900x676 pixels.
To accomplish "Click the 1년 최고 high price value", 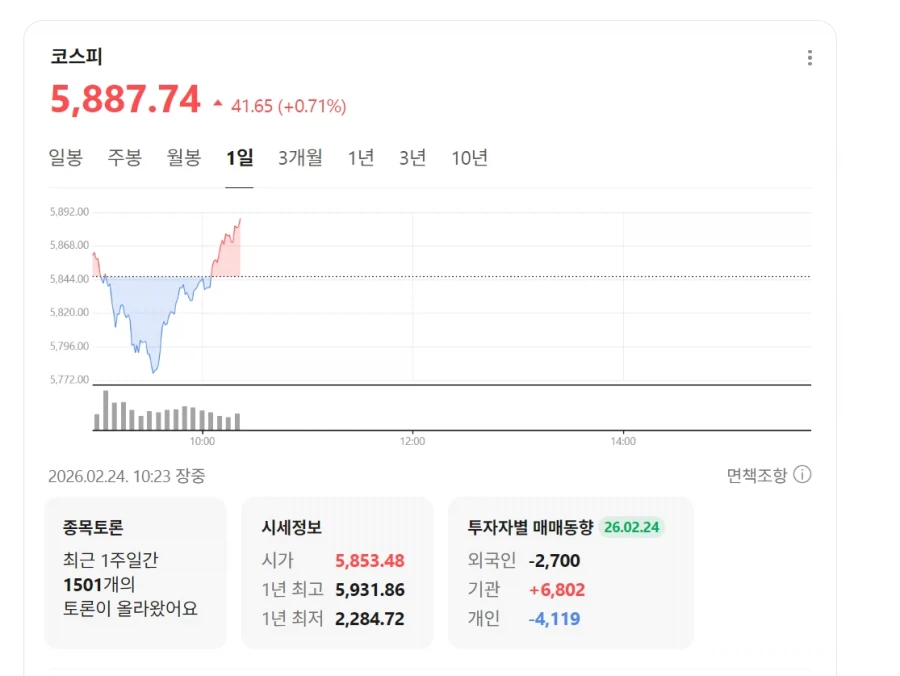I will (371, 590).
